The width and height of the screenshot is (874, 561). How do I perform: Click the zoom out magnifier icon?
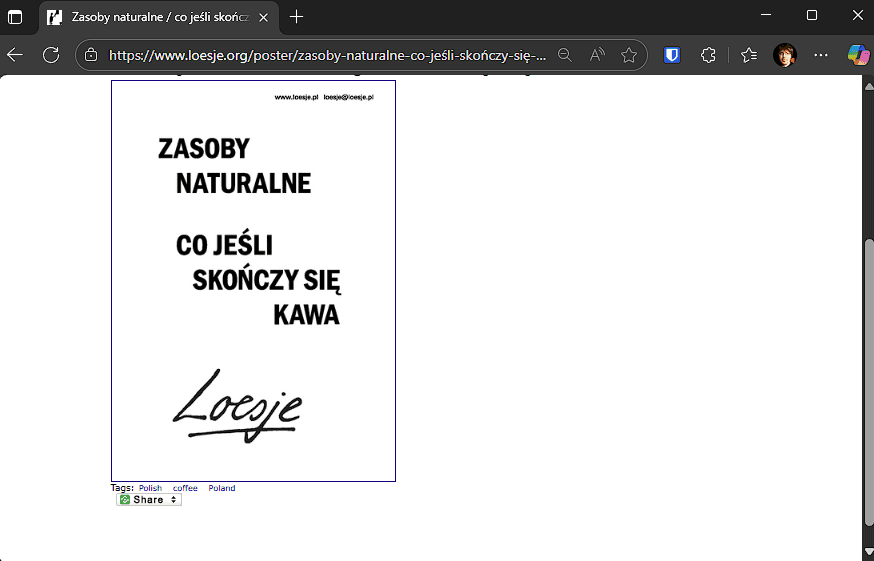coord(565,55)
